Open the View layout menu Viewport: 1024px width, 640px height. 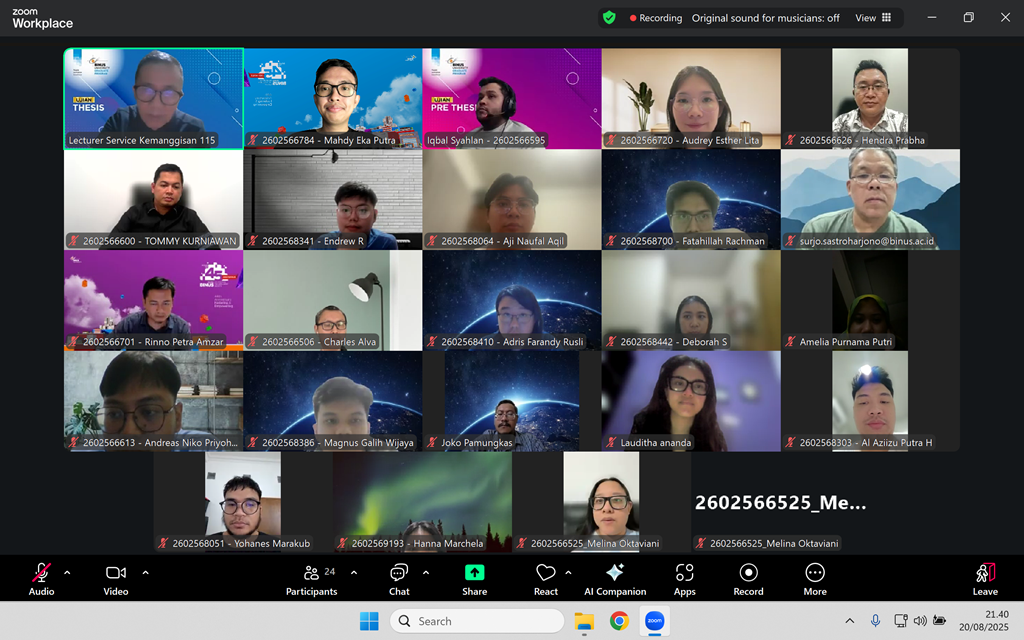873,18
